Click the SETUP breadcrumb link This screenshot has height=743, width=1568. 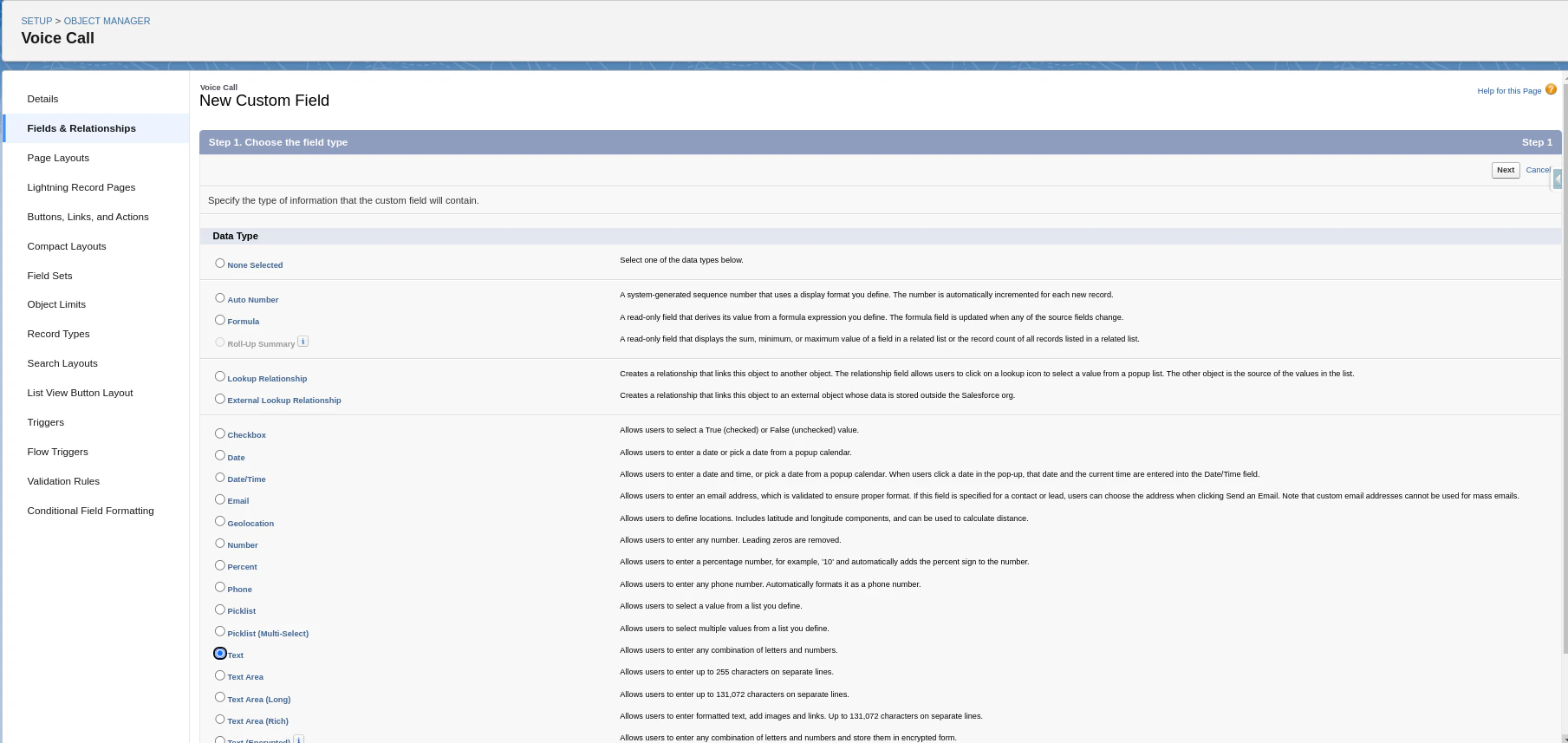(x=36, y=21)
